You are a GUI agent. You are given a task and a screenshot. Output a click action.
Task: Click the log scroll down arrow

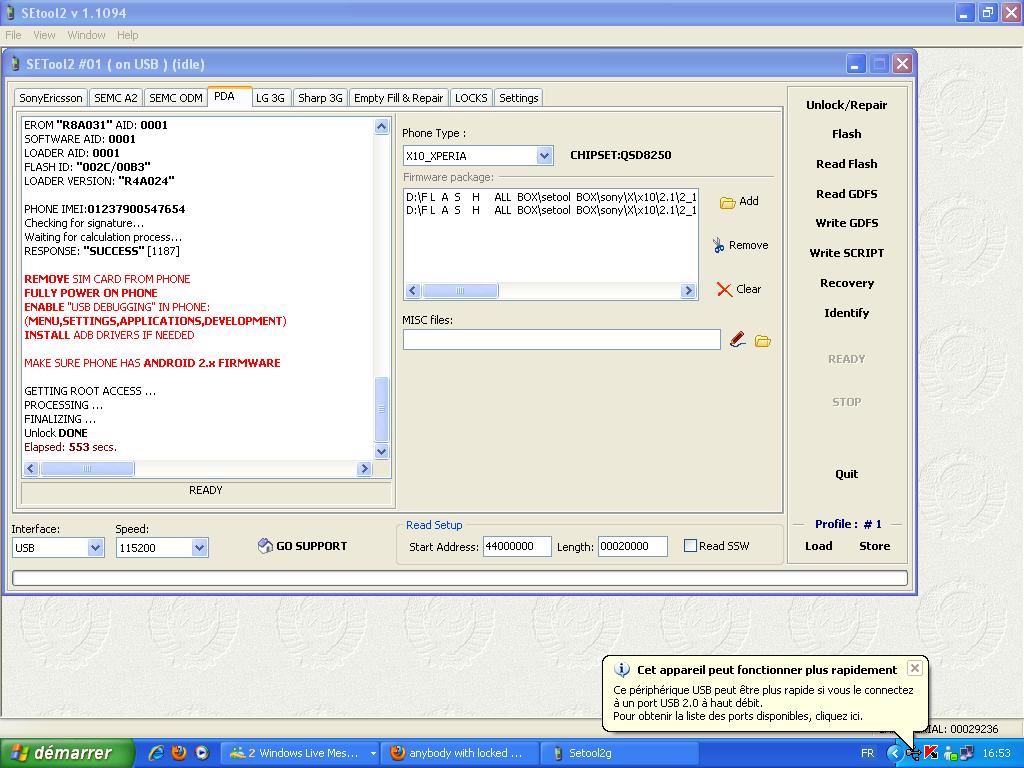381,451
